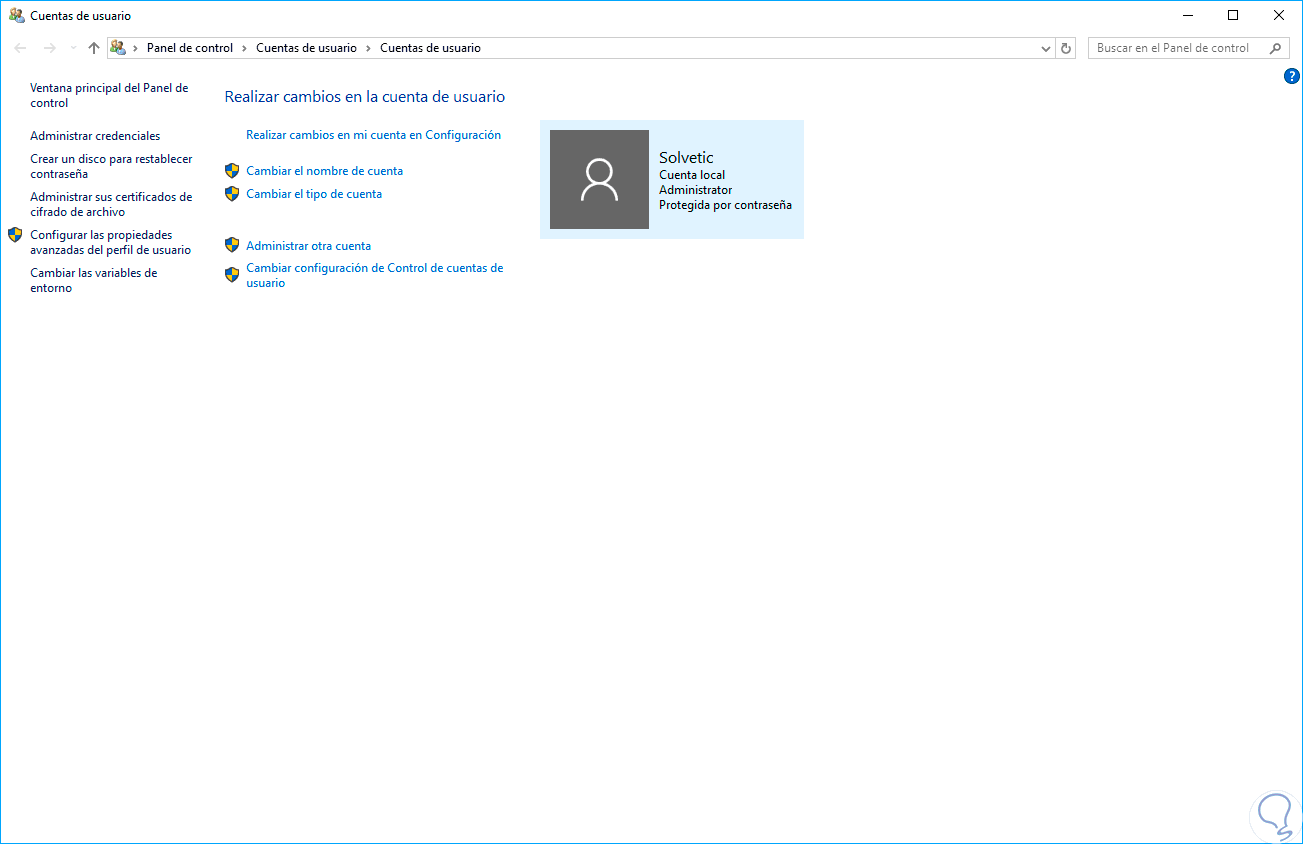The image size is (1303, 844).
Task: Click shield icon beside Configurar las propiedades avanzadas
Action: pos(15,235)
